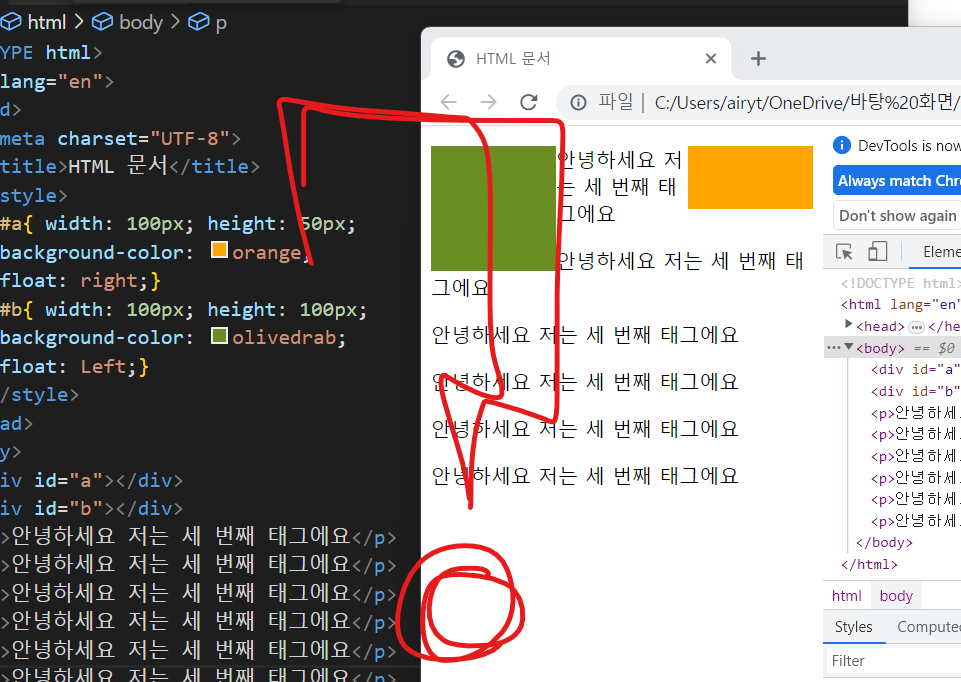Click the title HTML 문서 line in editor

[129, 166]
